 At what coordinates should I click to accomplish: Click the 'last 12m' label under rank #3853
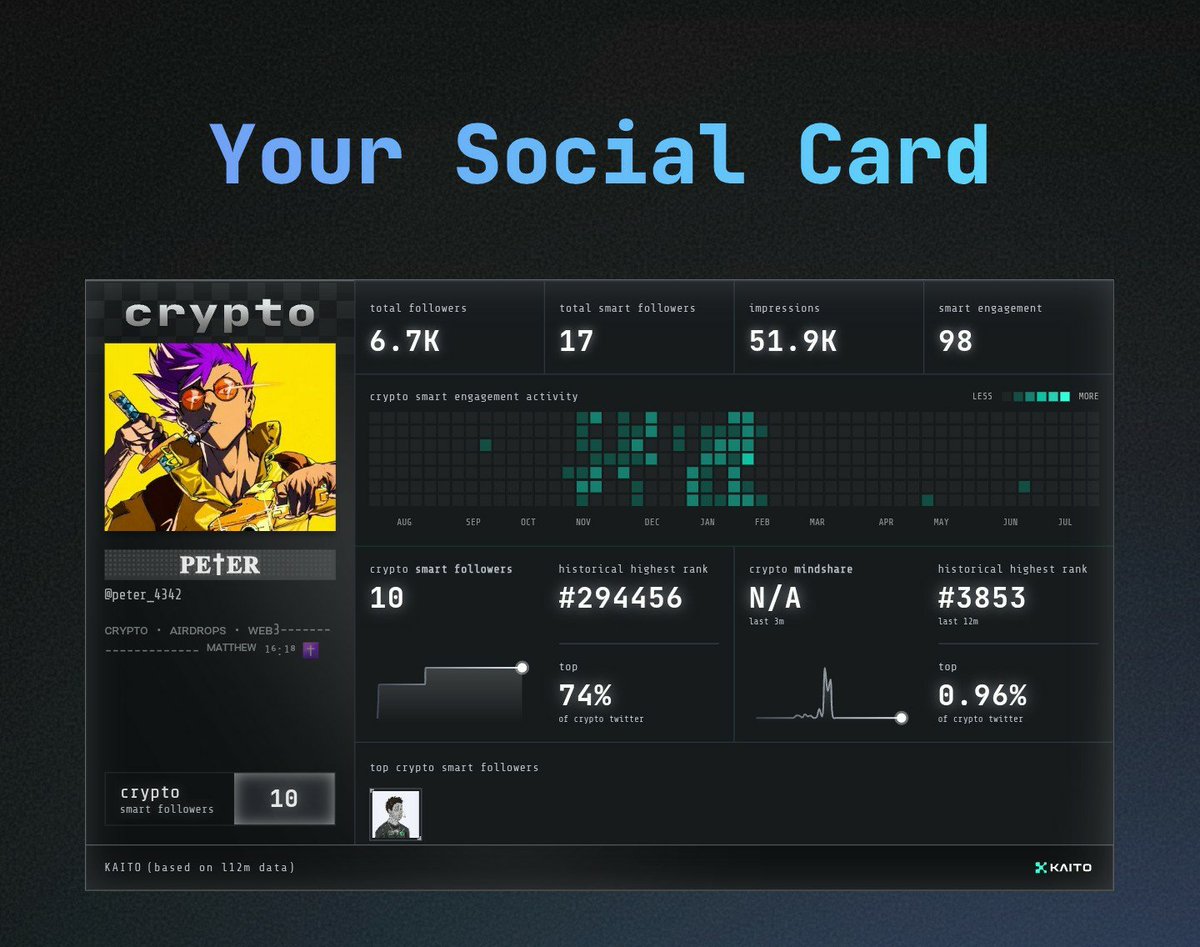958,622
